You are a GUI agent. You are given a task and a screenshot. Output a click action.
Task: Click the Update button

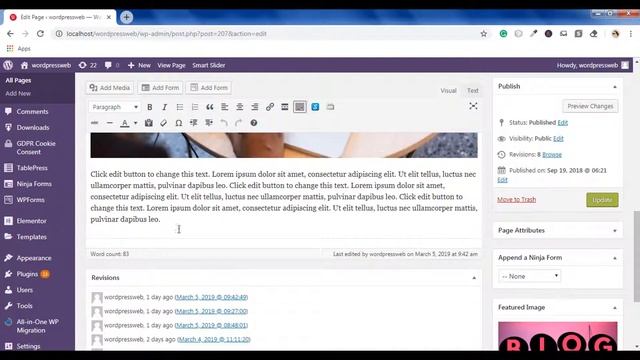click(x=602, y=200)
